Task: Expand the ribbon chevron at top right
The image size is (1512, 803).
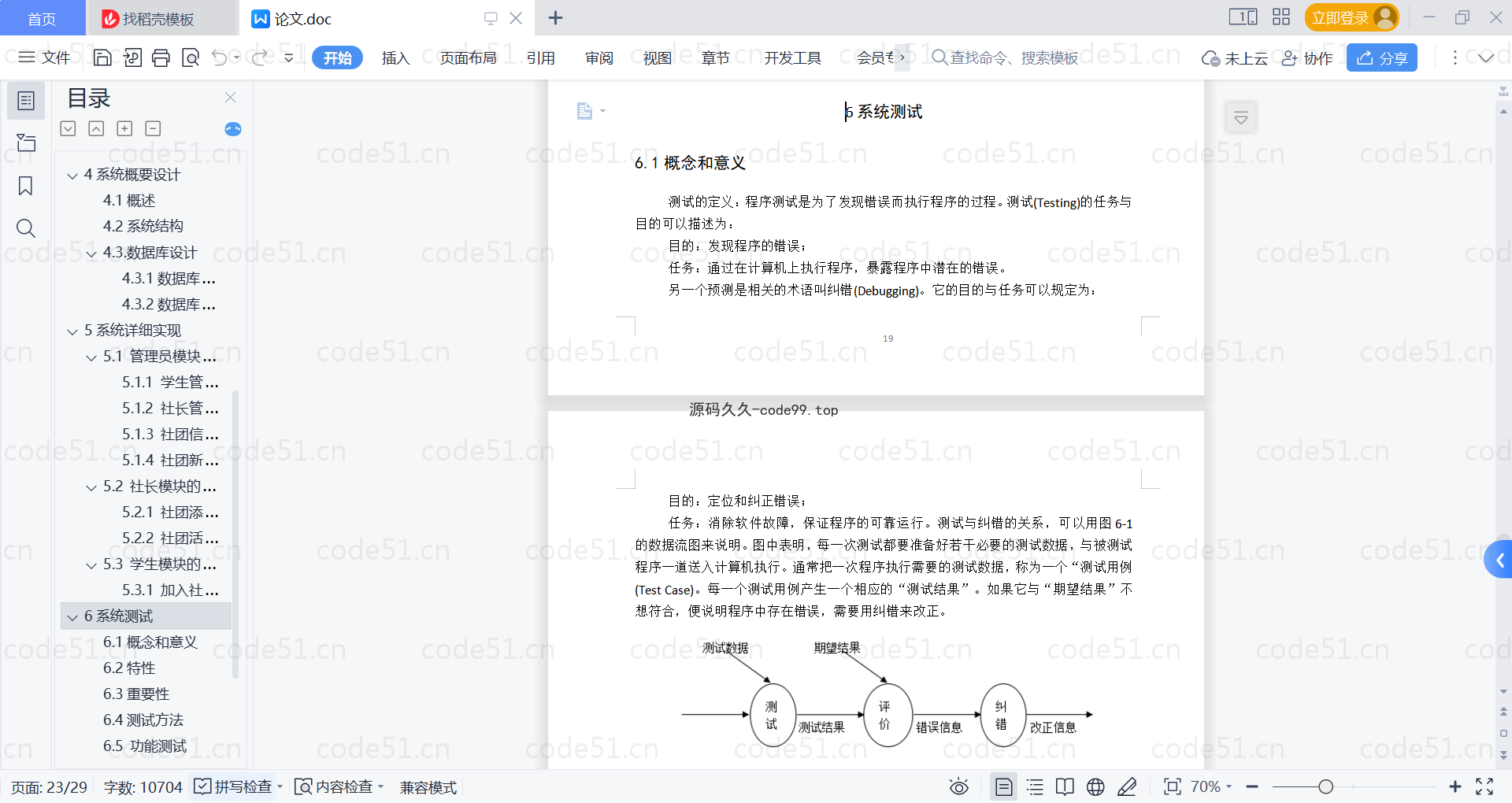Action: pos(1486,57)
